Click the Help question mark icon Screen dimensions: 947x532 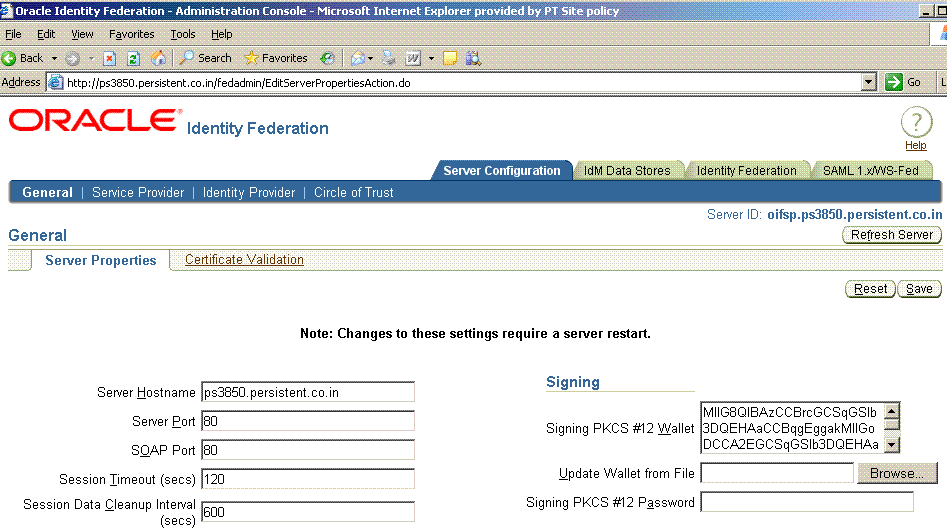pyautogui.click(x=916, y=122)
